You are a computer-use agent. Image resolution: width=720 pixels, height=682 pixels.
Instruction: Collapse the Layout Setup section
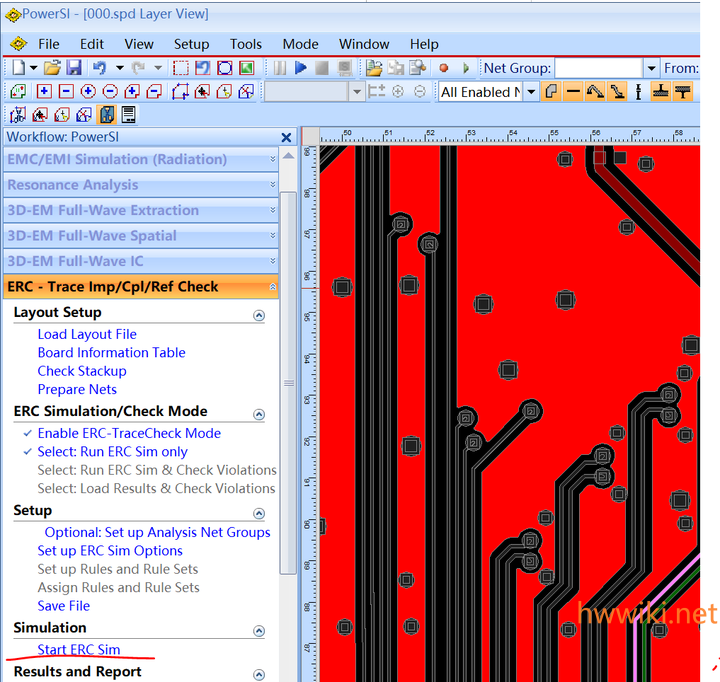(x=259, y=314)
